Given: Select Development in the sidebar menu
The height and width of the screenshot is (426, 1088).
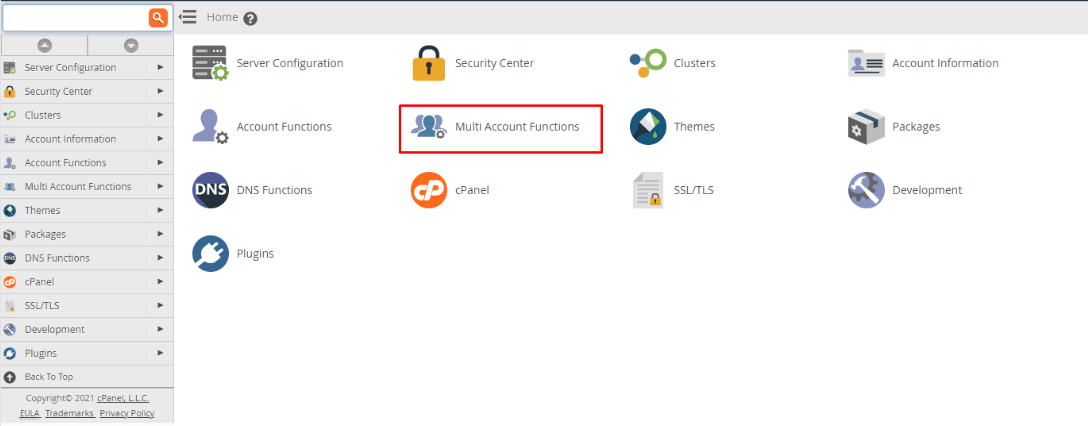Looking at the screenshot, I should (54, 330).
